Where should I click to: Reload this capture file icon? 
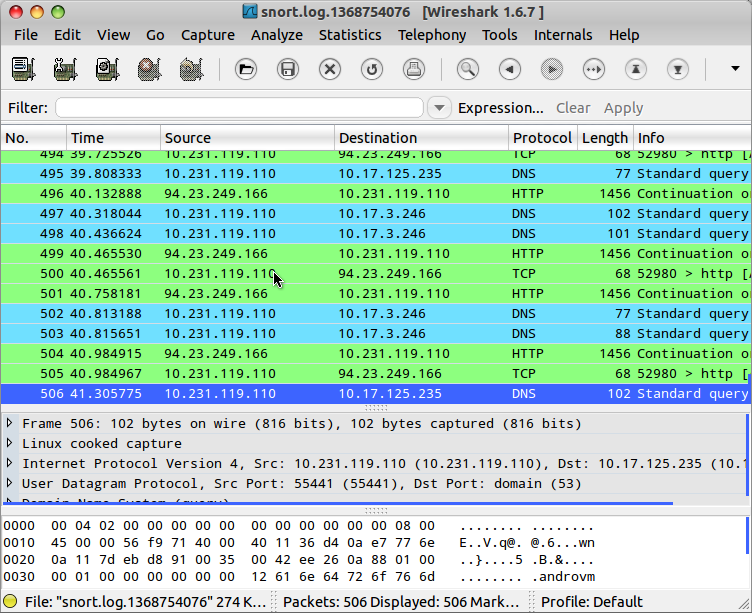(x=372, y=70)
